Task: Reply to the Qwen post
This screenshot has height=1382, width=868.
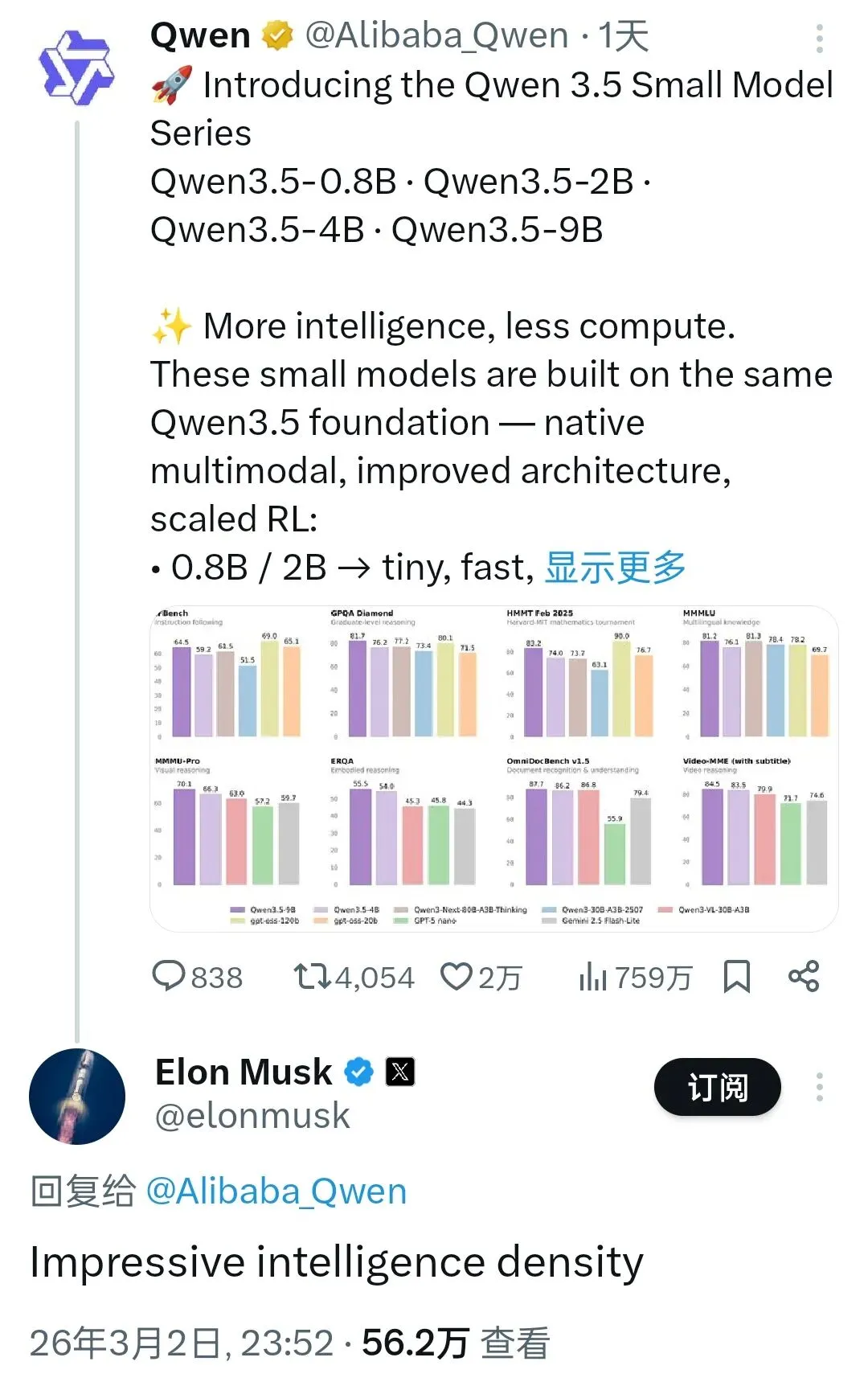Action: point(170,977)
